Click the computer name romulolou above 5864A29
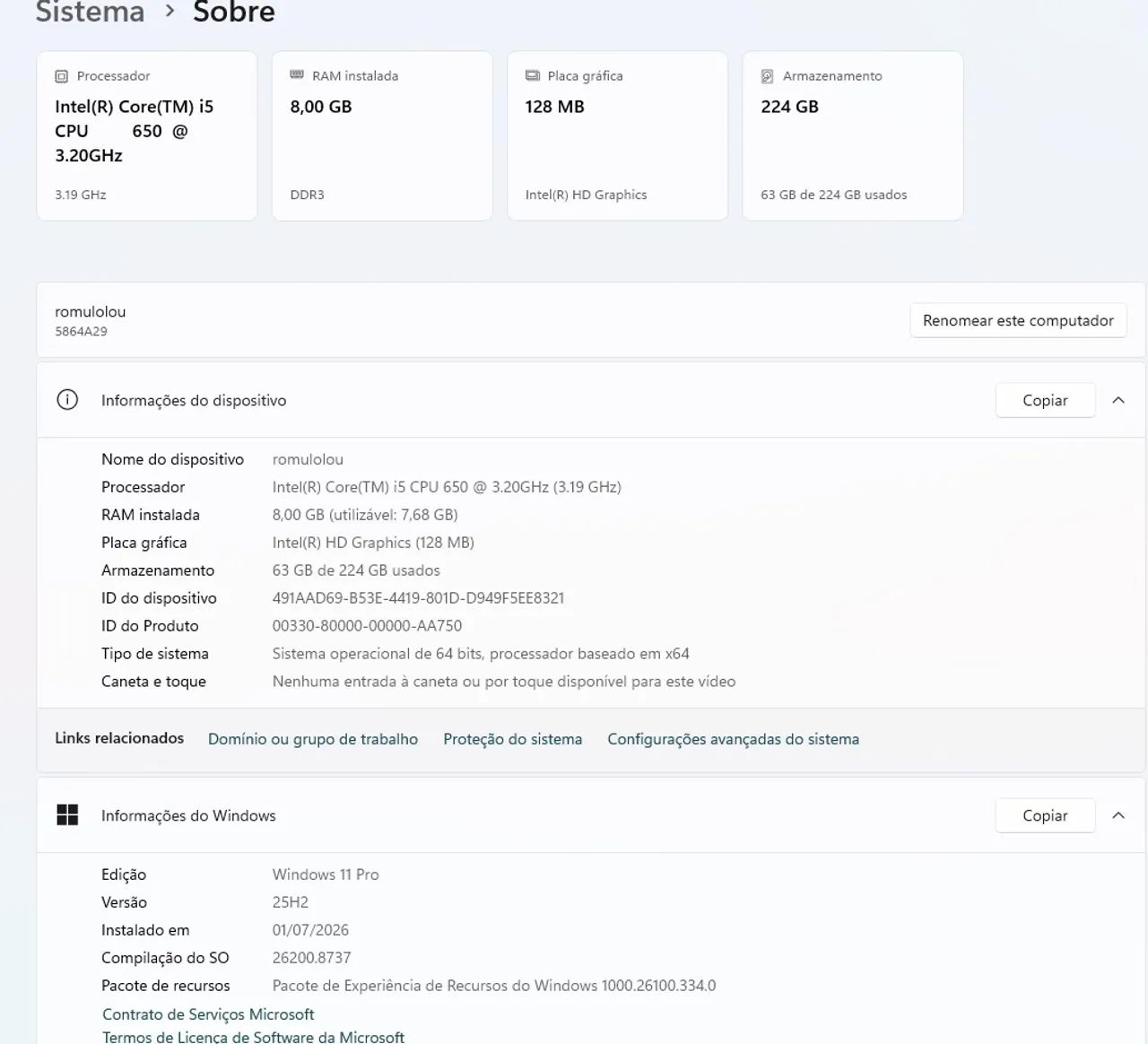1148x1044 pixels. 91,312
